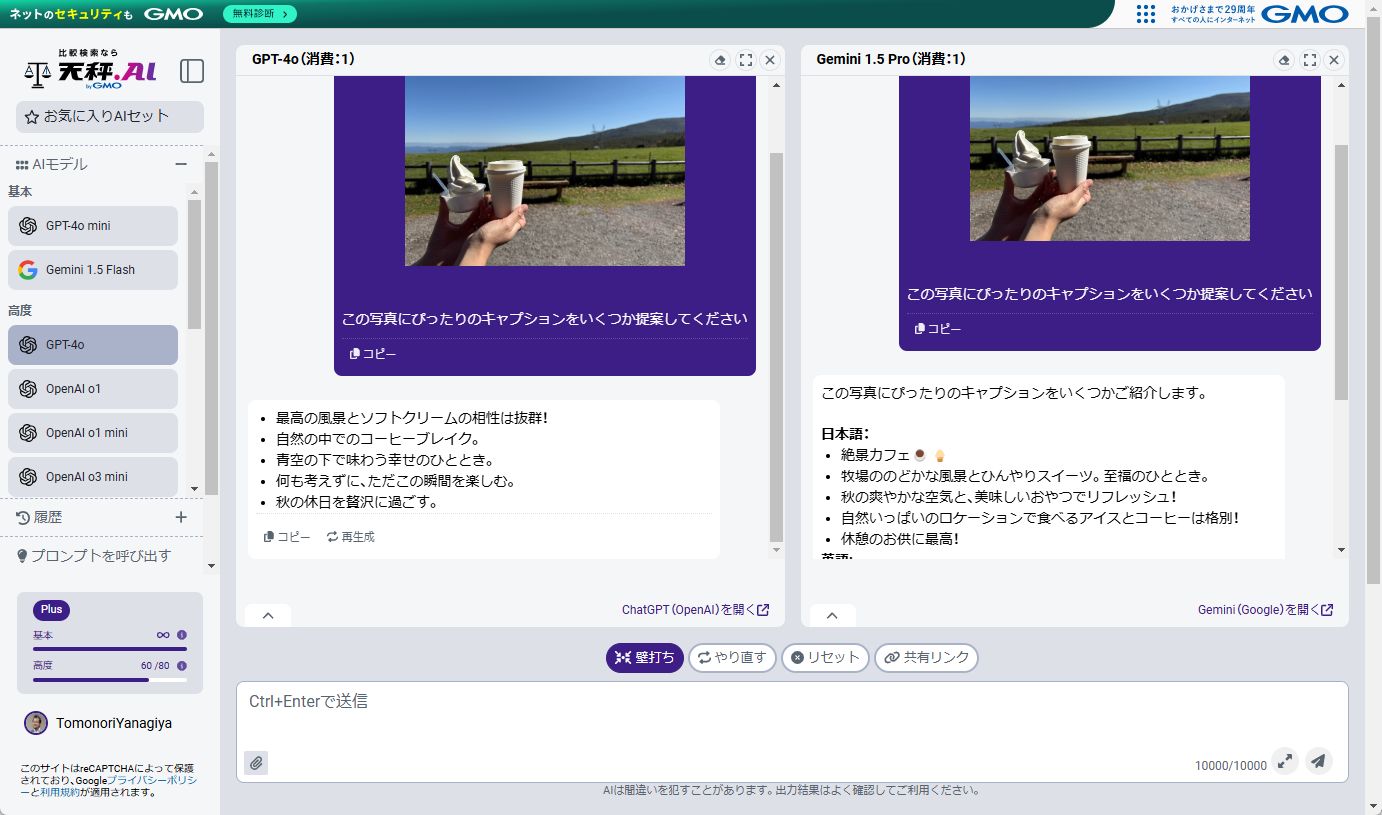Expand the GPT-4o panel to fullscreen

pos(745,60)
